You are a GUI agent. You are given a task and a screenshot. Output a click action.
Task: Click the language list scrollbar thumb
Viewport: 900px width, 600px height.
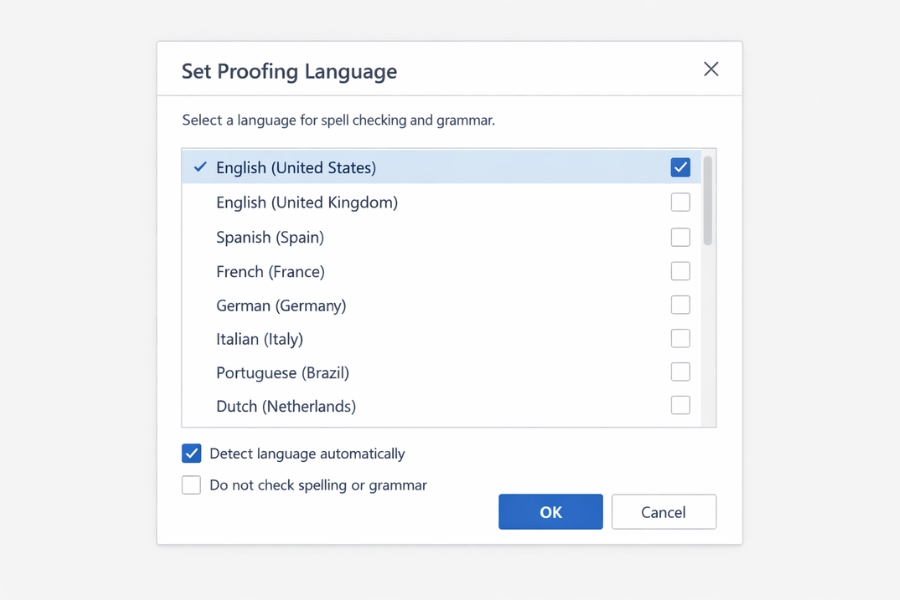click(708, 200)
